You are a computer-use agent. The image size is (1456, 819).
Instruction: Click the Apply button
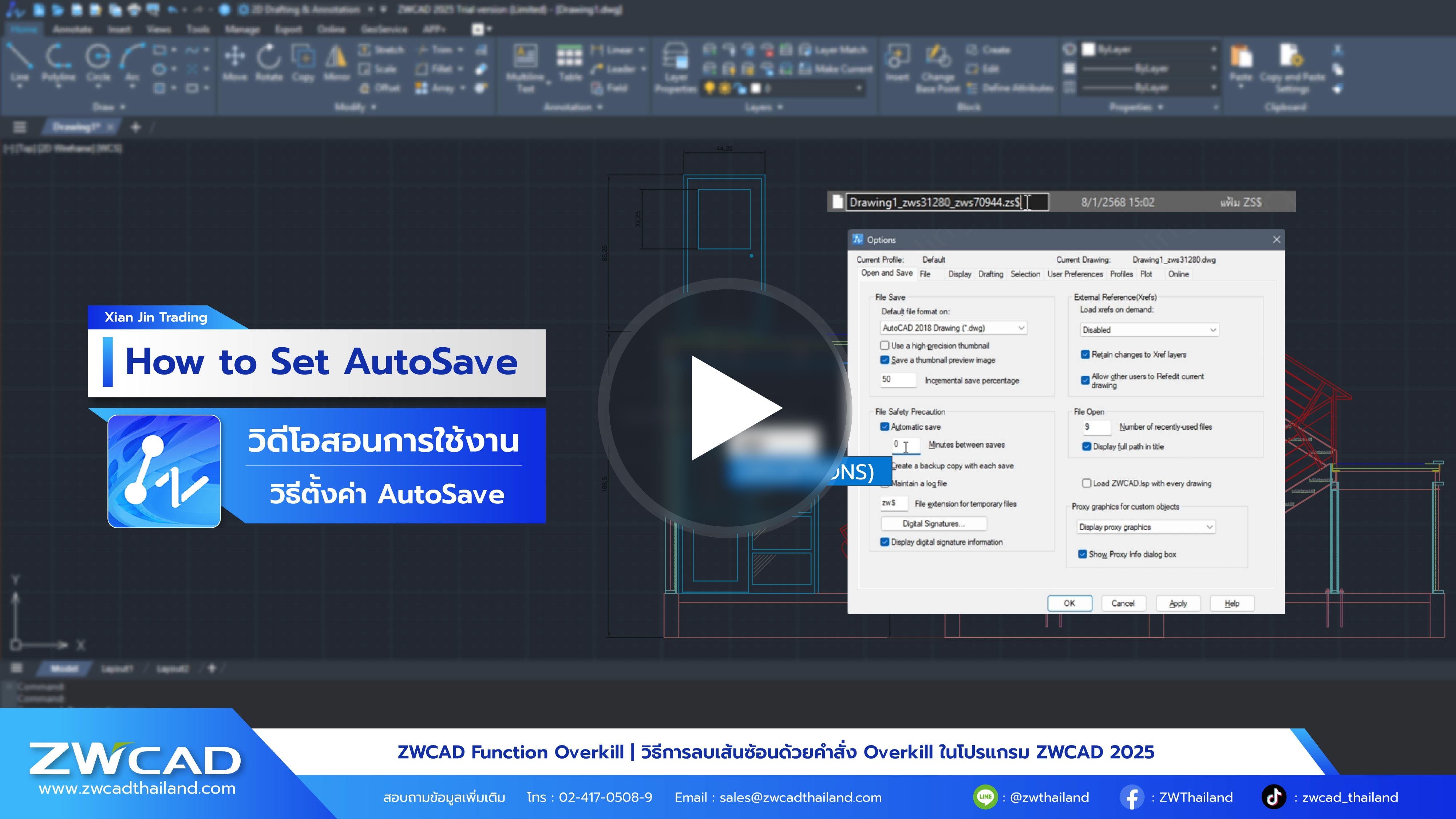pos(1178,603)
